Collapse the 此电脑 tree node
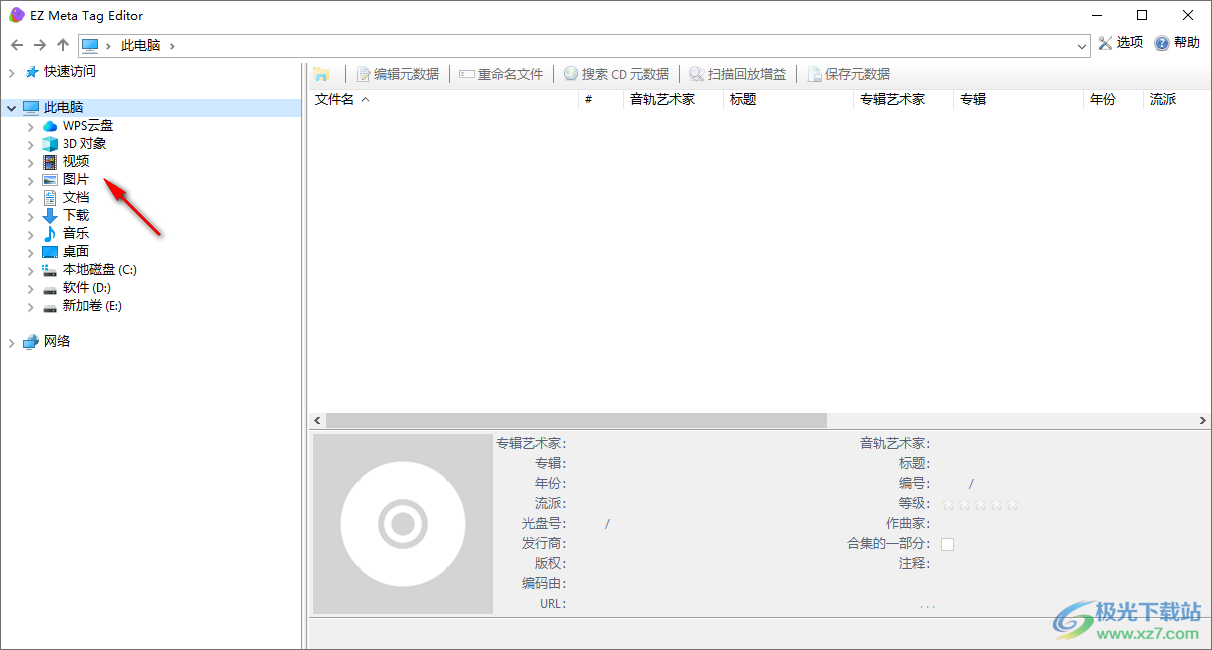Image resolution: width=1212 pixels, height=650 pixels. (10, 107)
